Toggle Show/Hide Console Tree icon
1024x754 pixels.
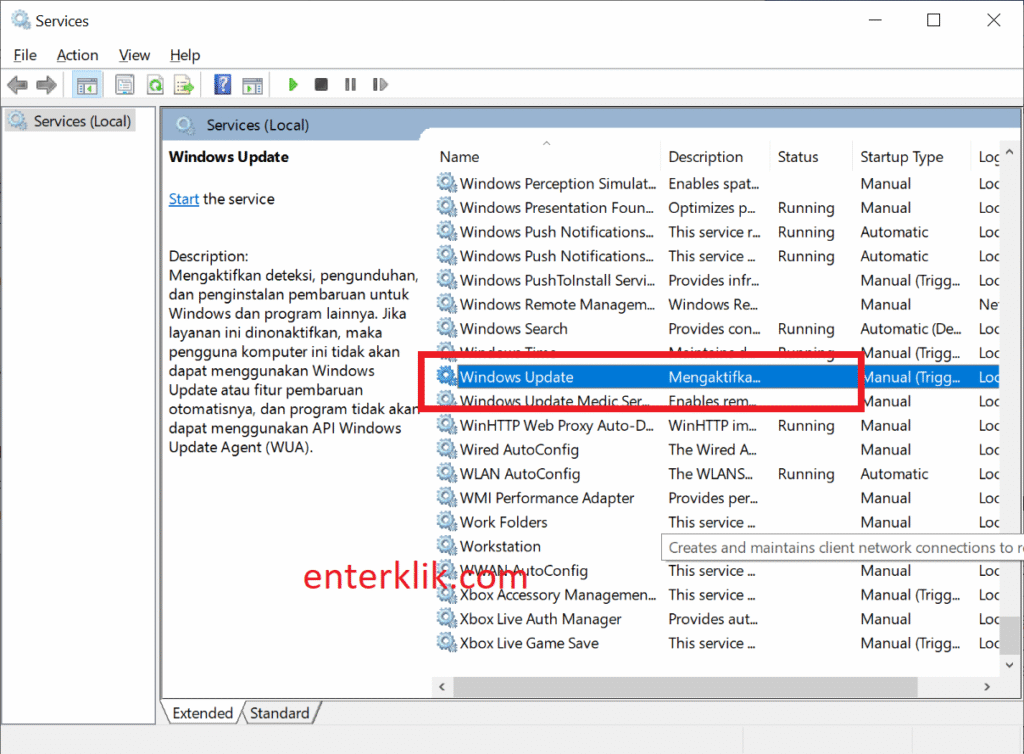pyautogui.click(x=87, y=85)
